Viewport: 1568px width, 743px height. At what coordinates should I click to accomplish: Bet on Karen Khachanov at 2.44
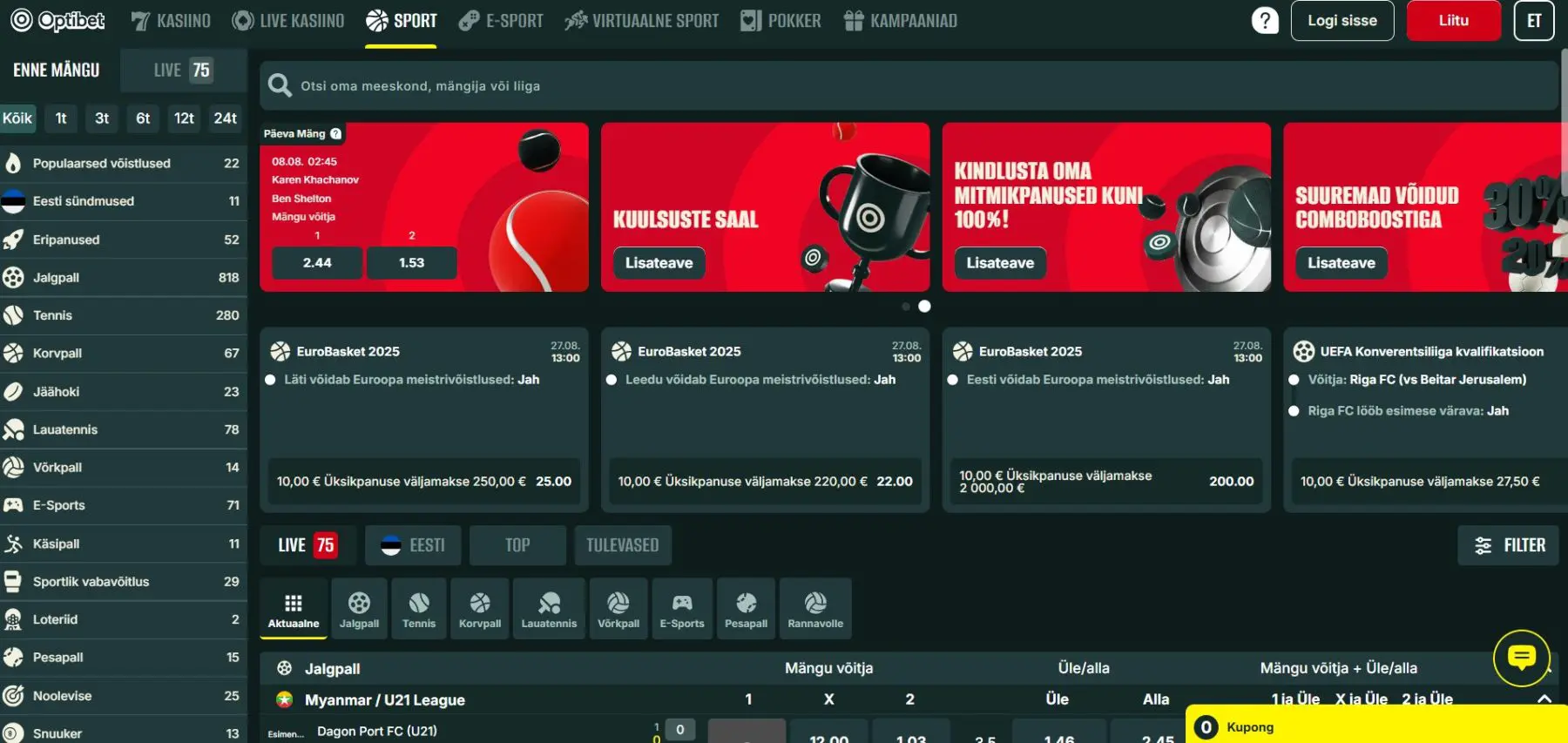(317, 262)
